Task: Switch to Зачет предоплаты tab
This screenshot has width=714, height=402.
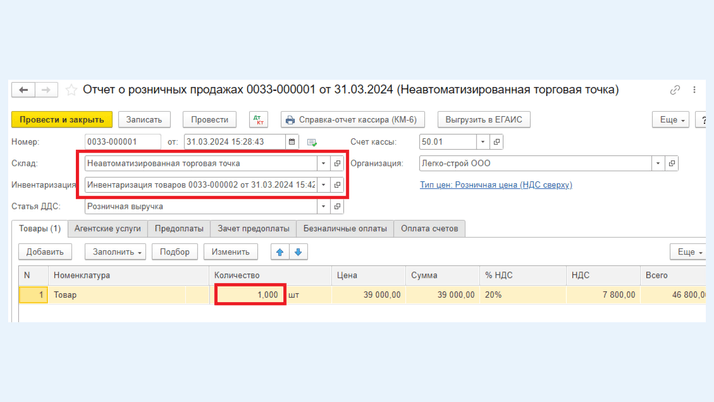Action: pos(253,229)
